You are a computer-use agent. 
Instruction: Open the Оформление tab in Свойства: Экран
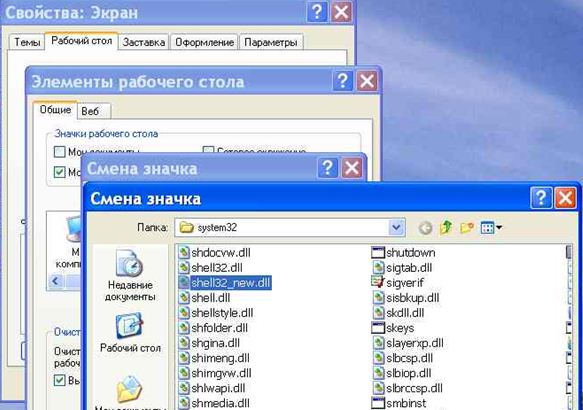[204, 42]
